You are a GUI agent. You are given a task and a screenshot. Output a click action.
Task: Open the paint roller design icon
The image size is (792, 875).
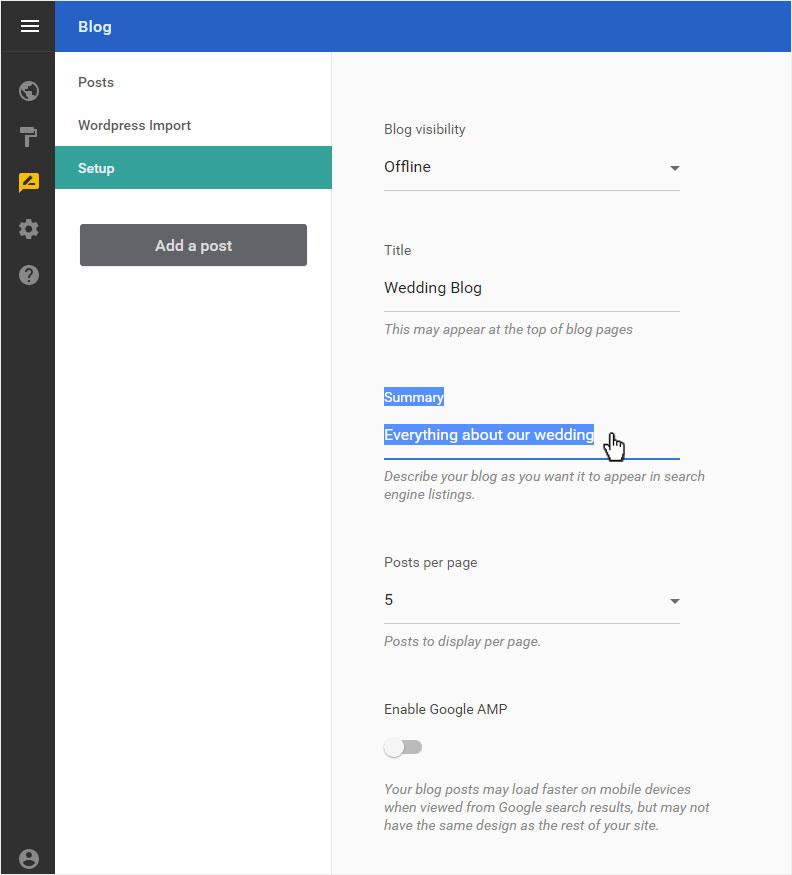(28, 137)
